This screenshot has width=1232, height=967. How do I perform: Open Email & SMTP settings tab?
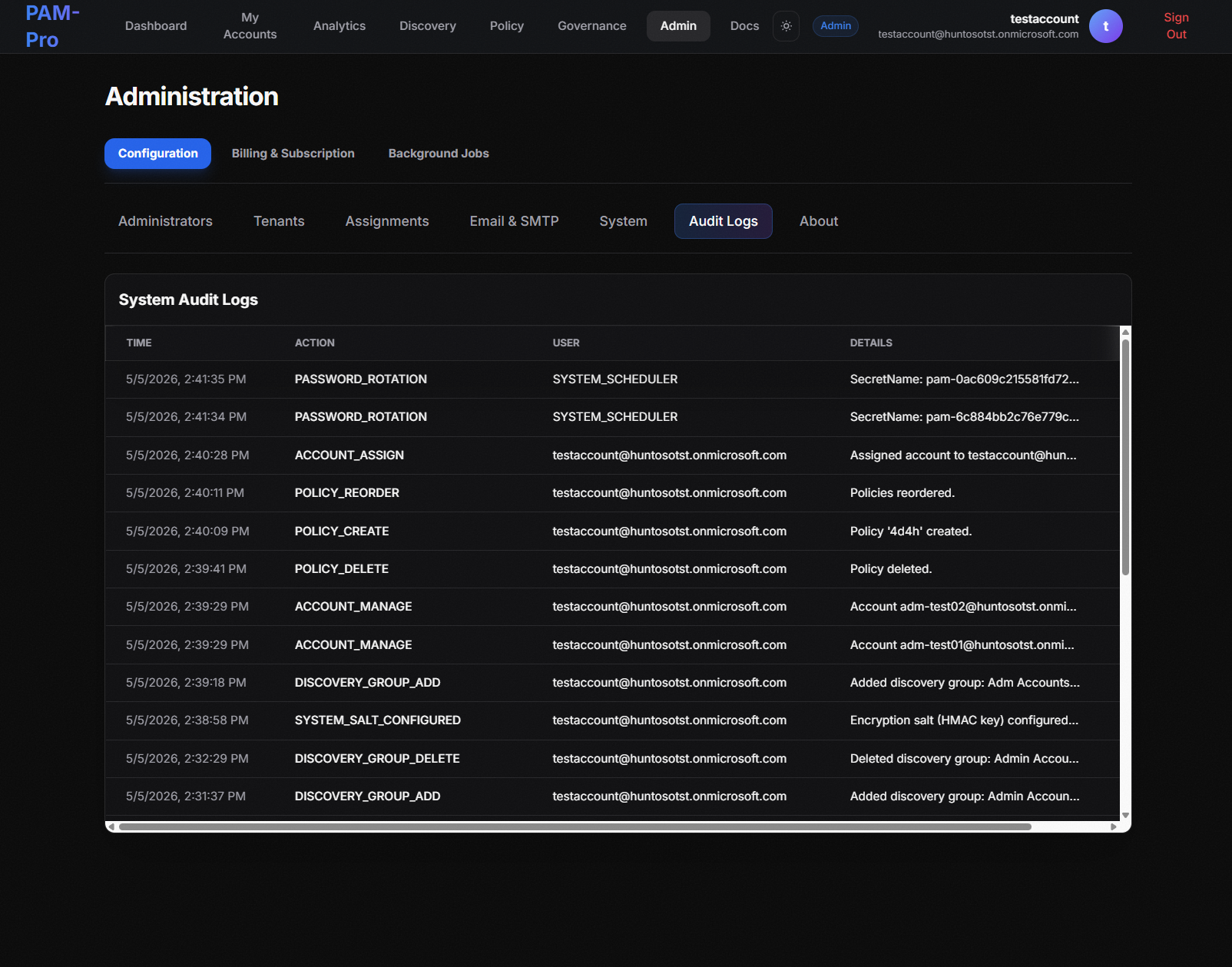click(514, 221)
